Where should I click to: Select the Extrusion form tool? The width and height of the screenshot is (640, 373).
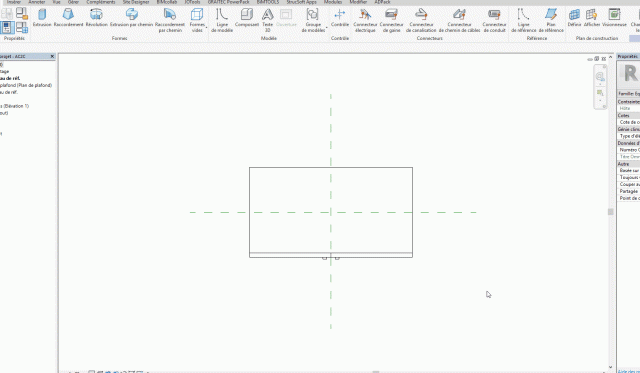click(x=42, y=18)
